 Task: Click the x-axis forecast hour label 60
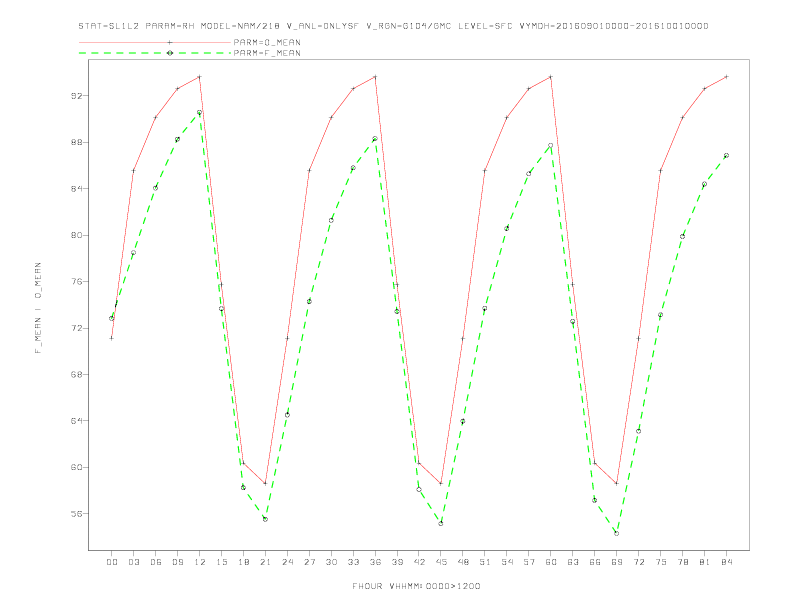point(551,562)
